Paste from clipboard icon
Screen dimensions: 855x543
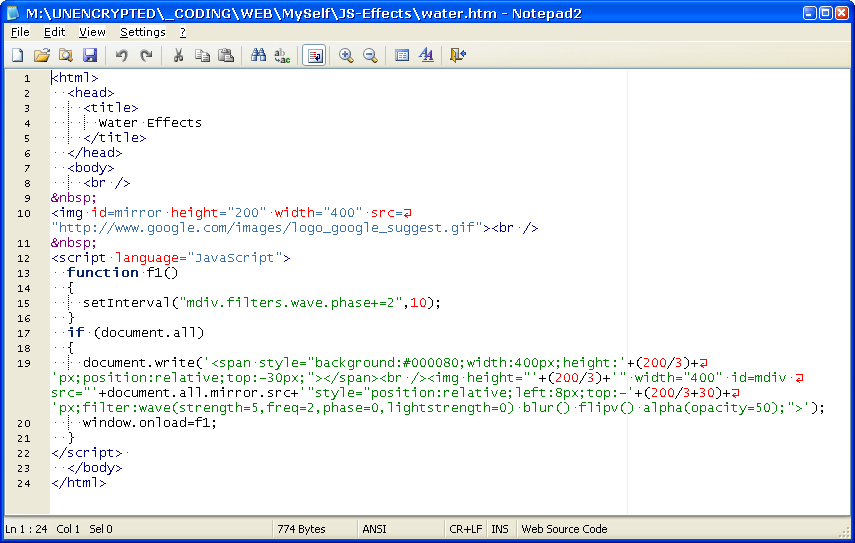click(226, 55)
